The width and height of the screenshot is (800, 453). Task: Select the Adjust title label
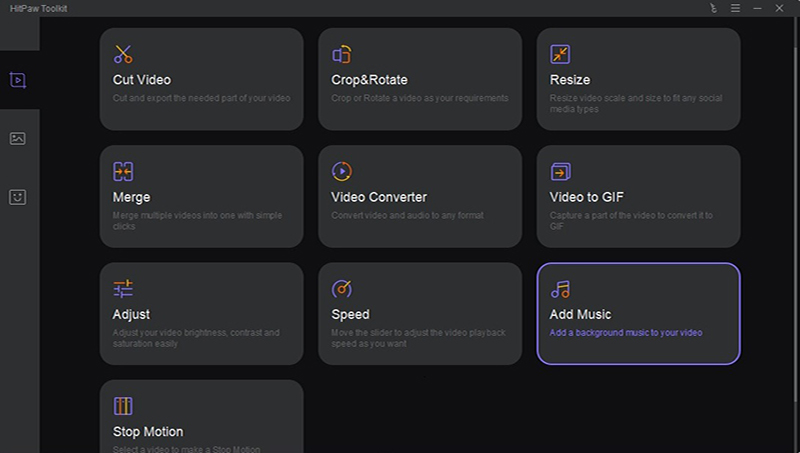(x=131, y=315)
